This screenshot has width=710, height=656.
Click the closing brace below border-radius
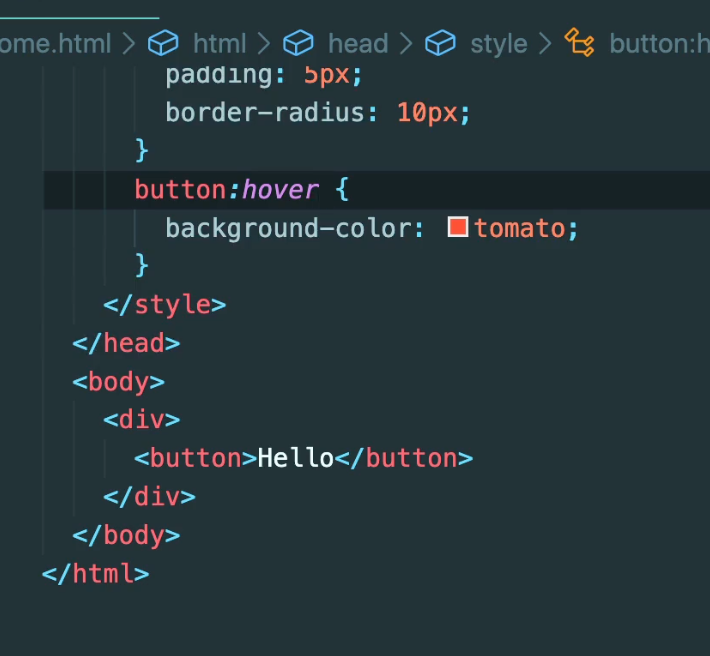pyautogui.click(x=142, y=150)
